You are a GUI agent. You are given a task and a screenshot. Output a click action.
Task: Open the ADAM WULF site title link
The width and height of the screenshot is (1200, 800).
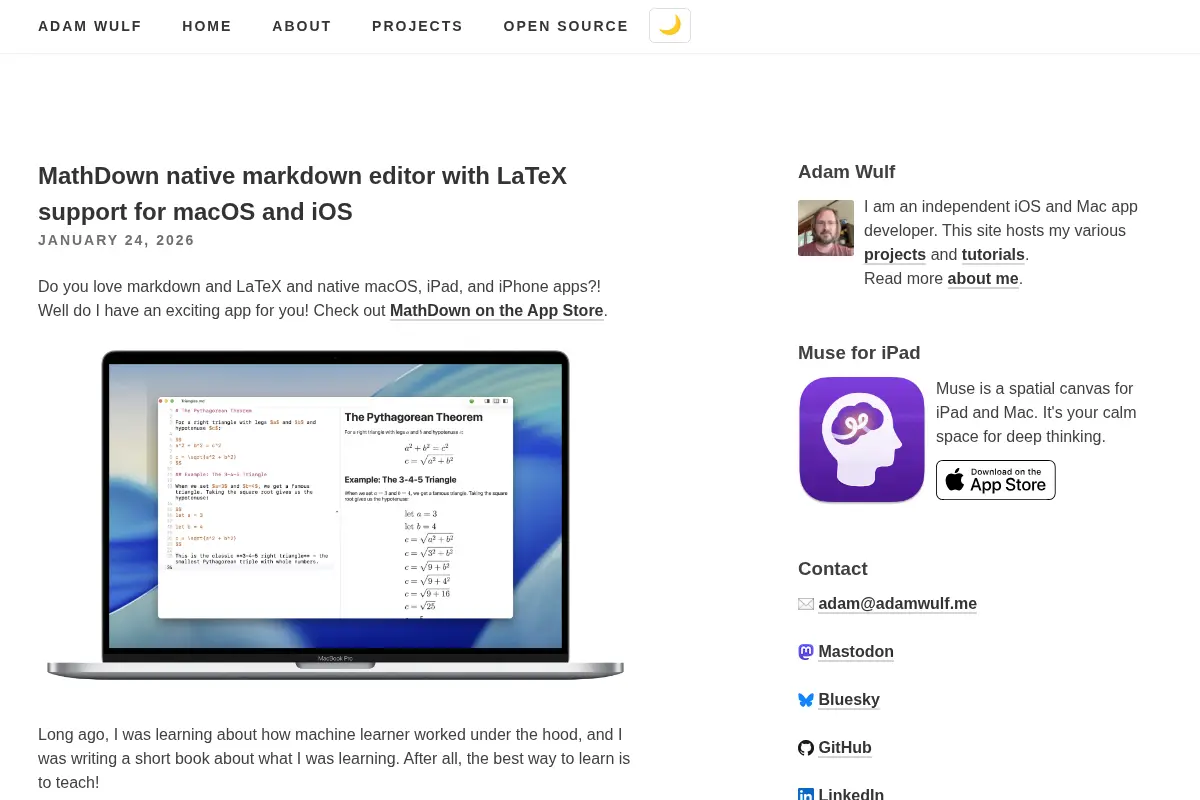pos(90,26)
